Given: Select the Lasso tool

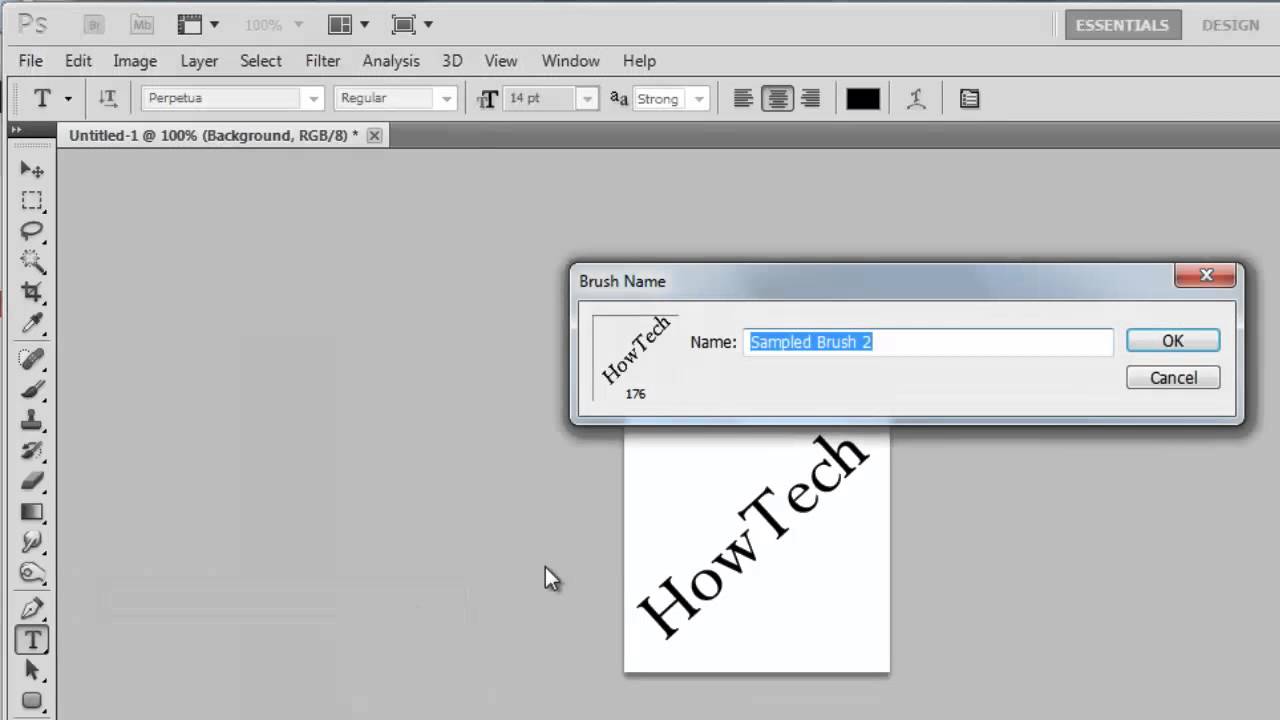Looking at the screenshot, I should click(32, 231).
